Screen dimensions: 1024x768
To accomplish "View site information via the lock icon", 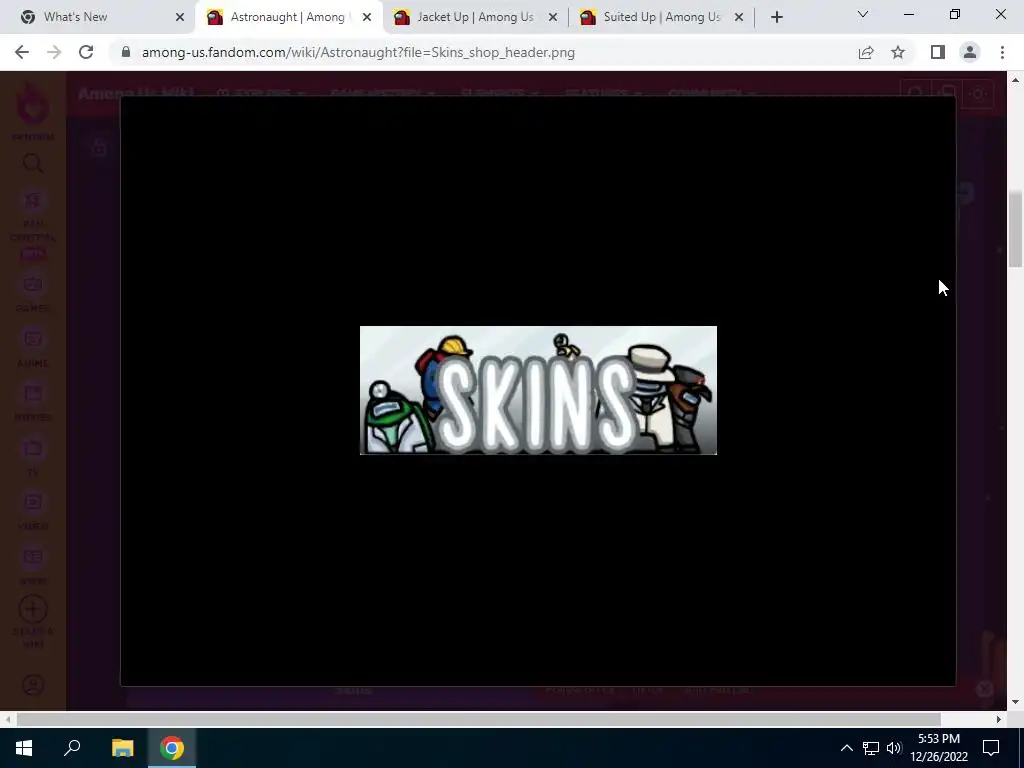I will 126,52.
